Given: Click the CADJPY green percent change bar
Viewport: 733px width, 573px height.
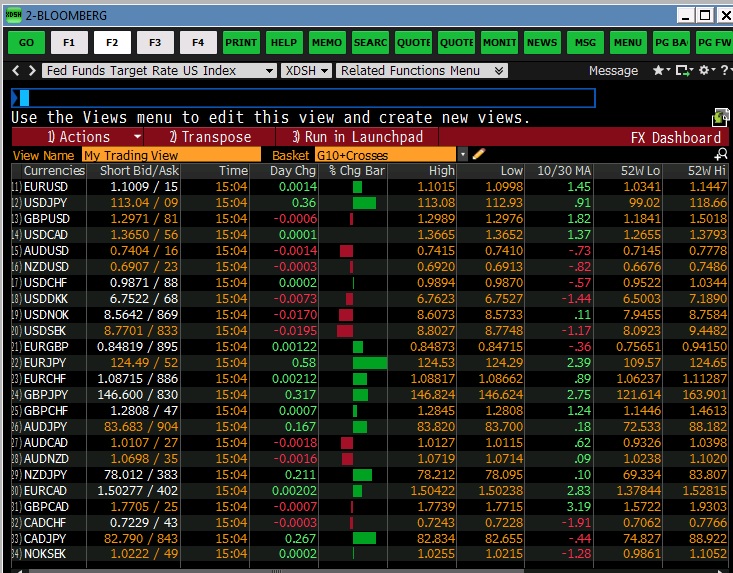Looking at the screenshot, I should click(364, 538).
